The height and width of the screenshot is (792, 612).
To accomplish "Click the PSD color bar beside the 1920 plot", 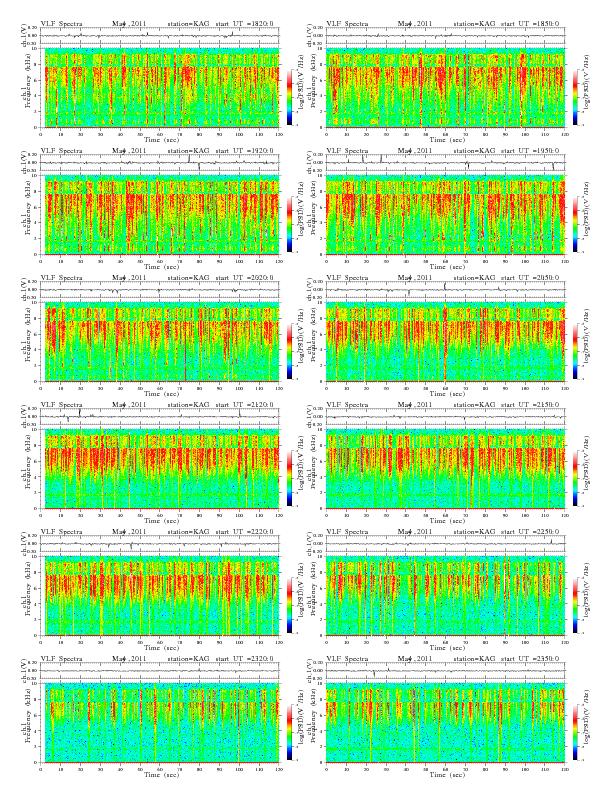I will pos(289,224).
